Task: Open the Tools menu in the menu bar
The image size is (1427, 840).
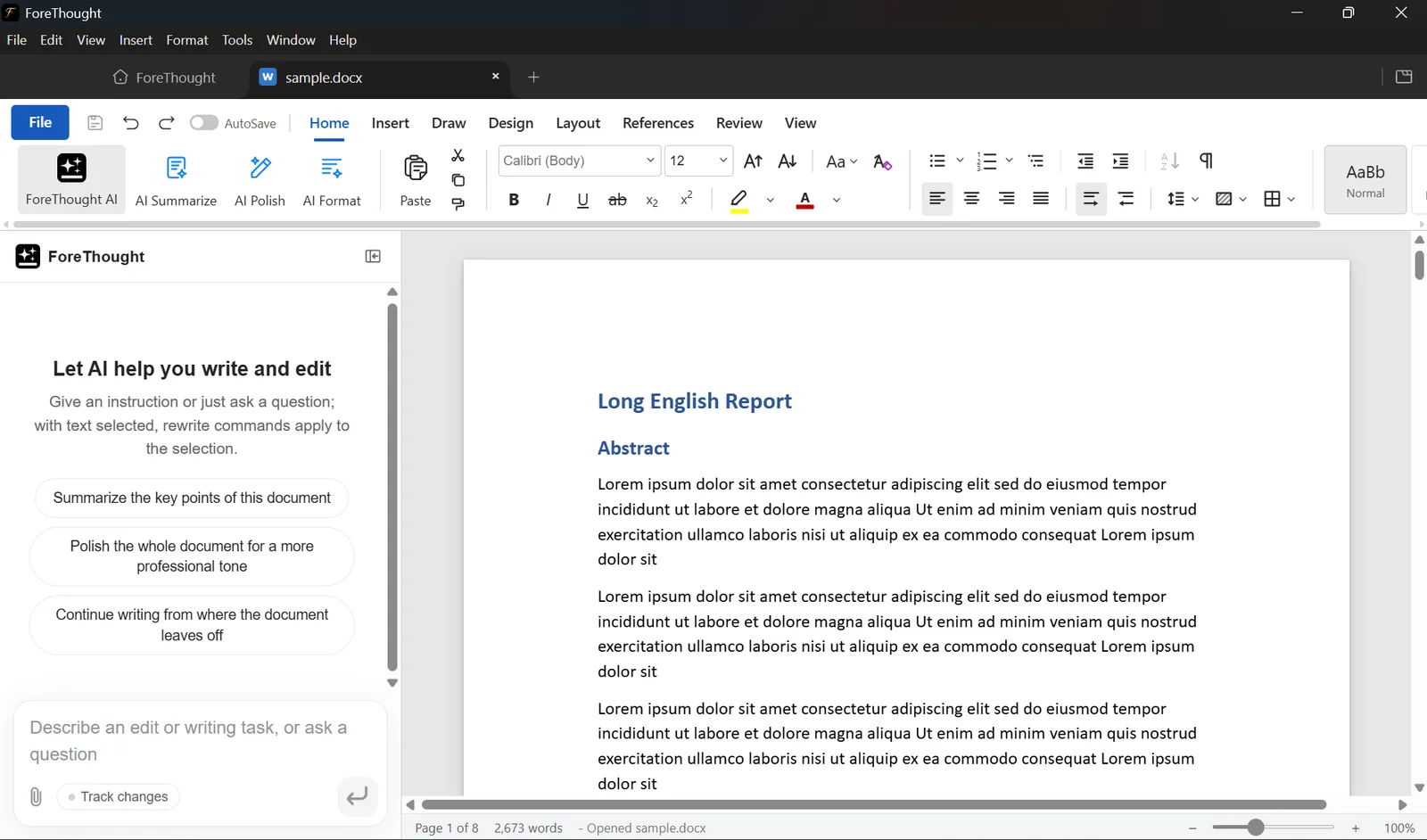Action: [x=237, y=40]
